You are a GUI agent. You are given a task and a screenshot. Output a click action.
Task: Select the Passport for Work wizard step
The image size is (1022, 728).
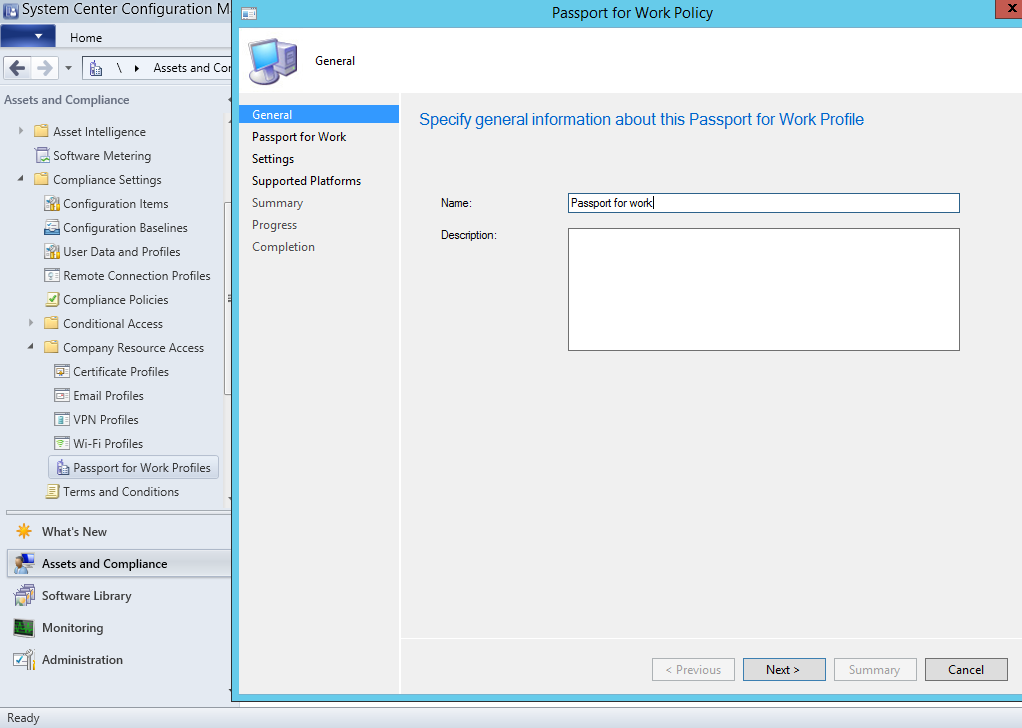click(x=299, y=136)
